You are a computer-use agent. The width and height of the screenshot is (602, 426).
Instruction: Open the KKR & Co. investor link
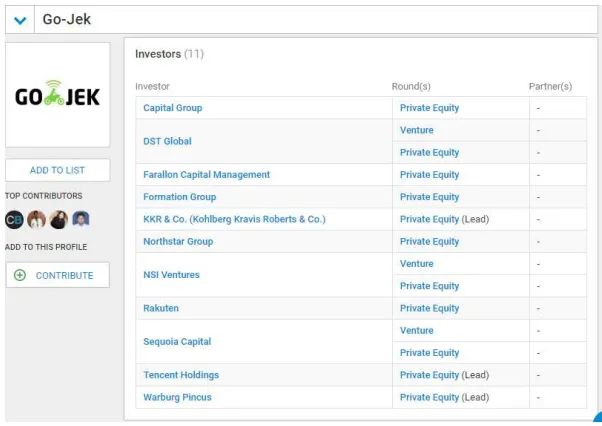tap(234, 219)
